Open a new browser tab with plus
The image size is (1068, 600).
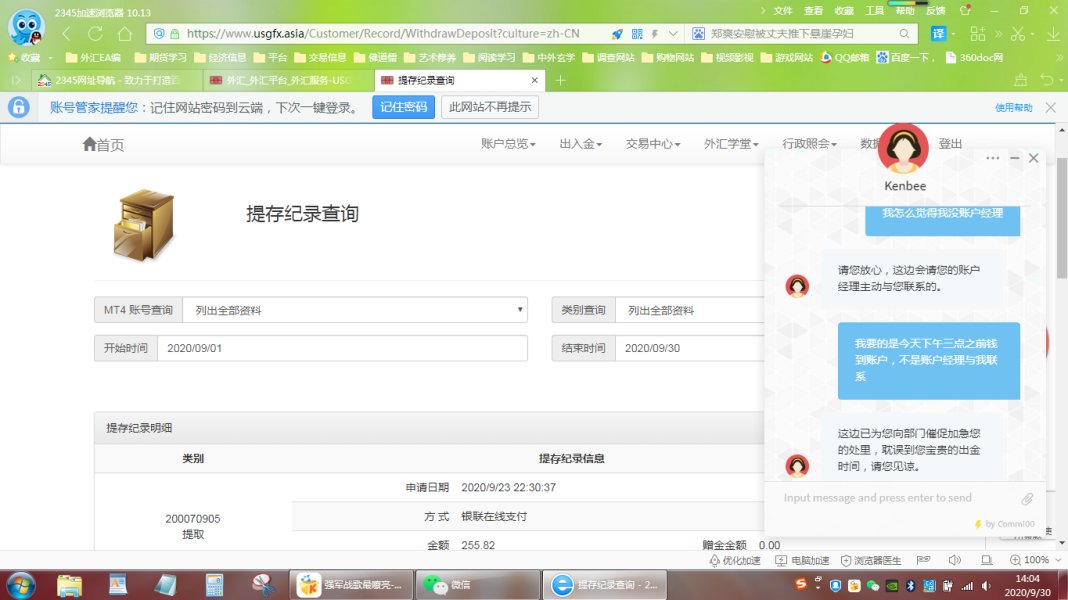point(560,80)
